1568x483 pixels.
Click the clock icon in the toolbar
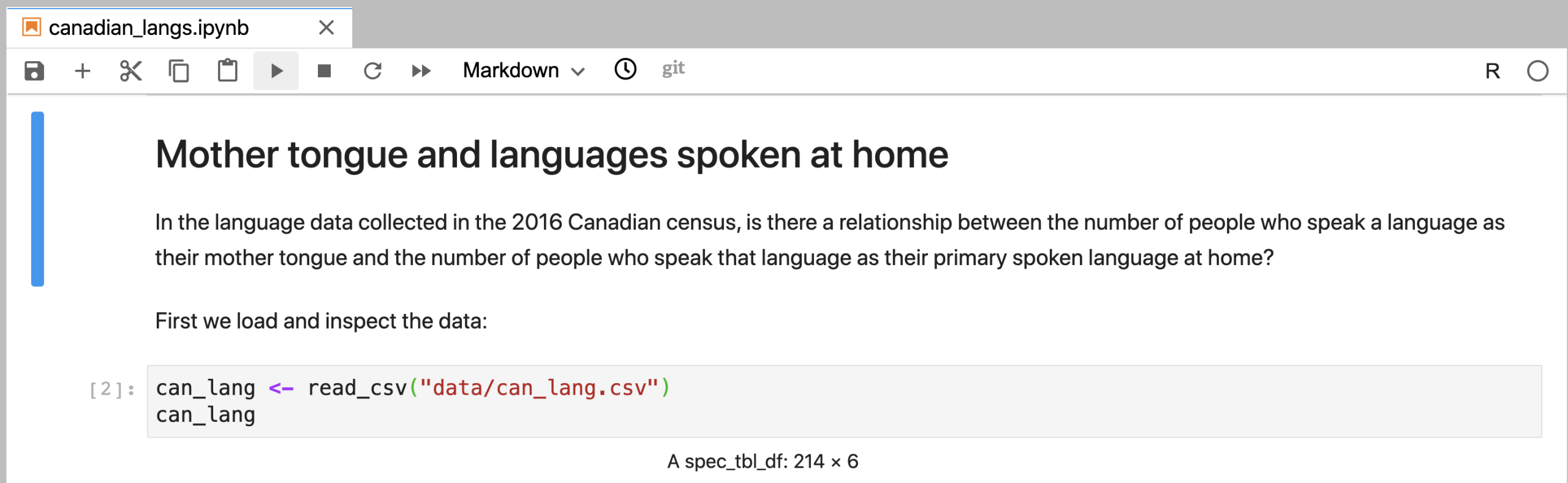pos(625,69)
